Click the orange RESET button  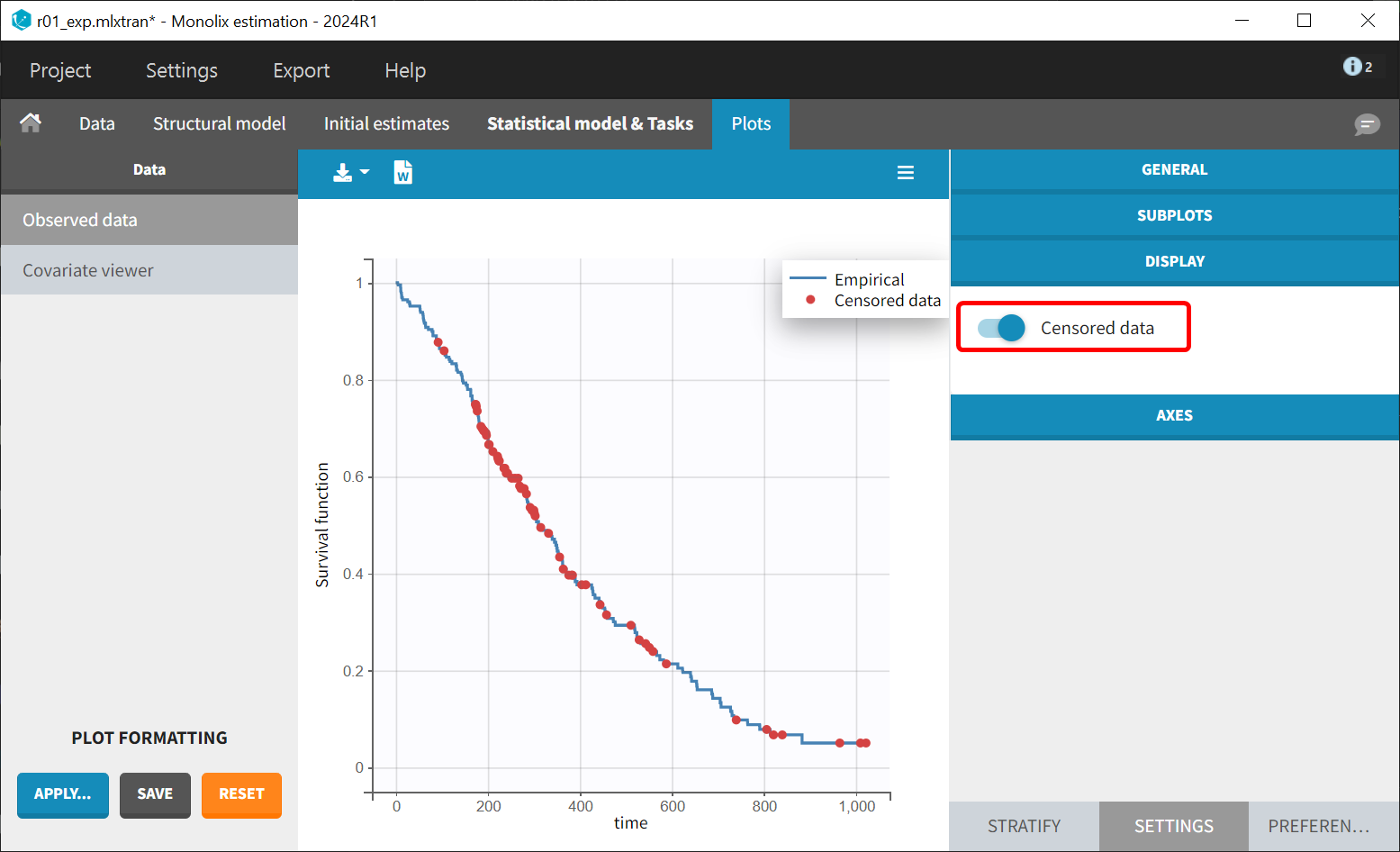241,793
